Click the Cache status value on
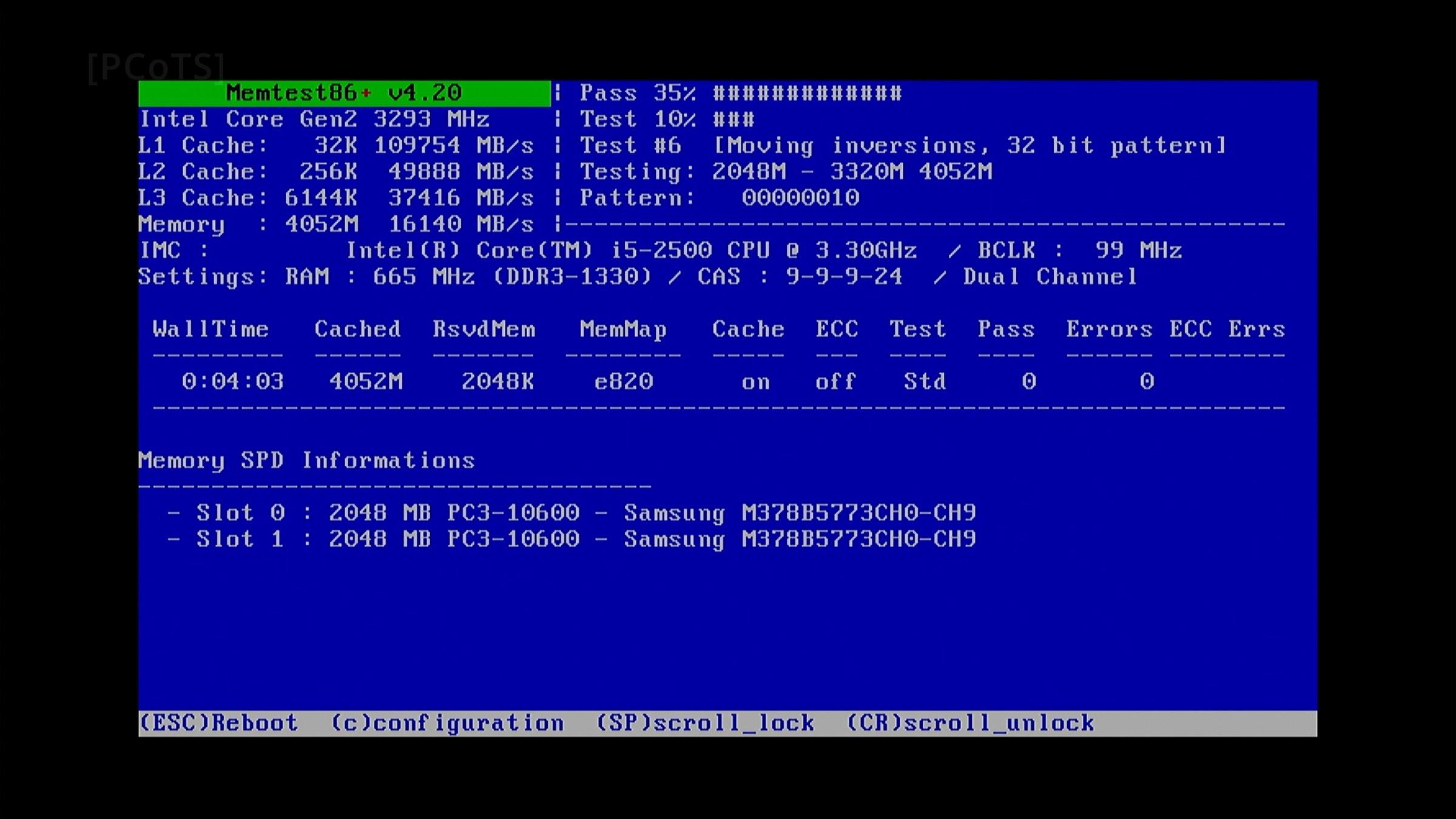 pos(756,382)
